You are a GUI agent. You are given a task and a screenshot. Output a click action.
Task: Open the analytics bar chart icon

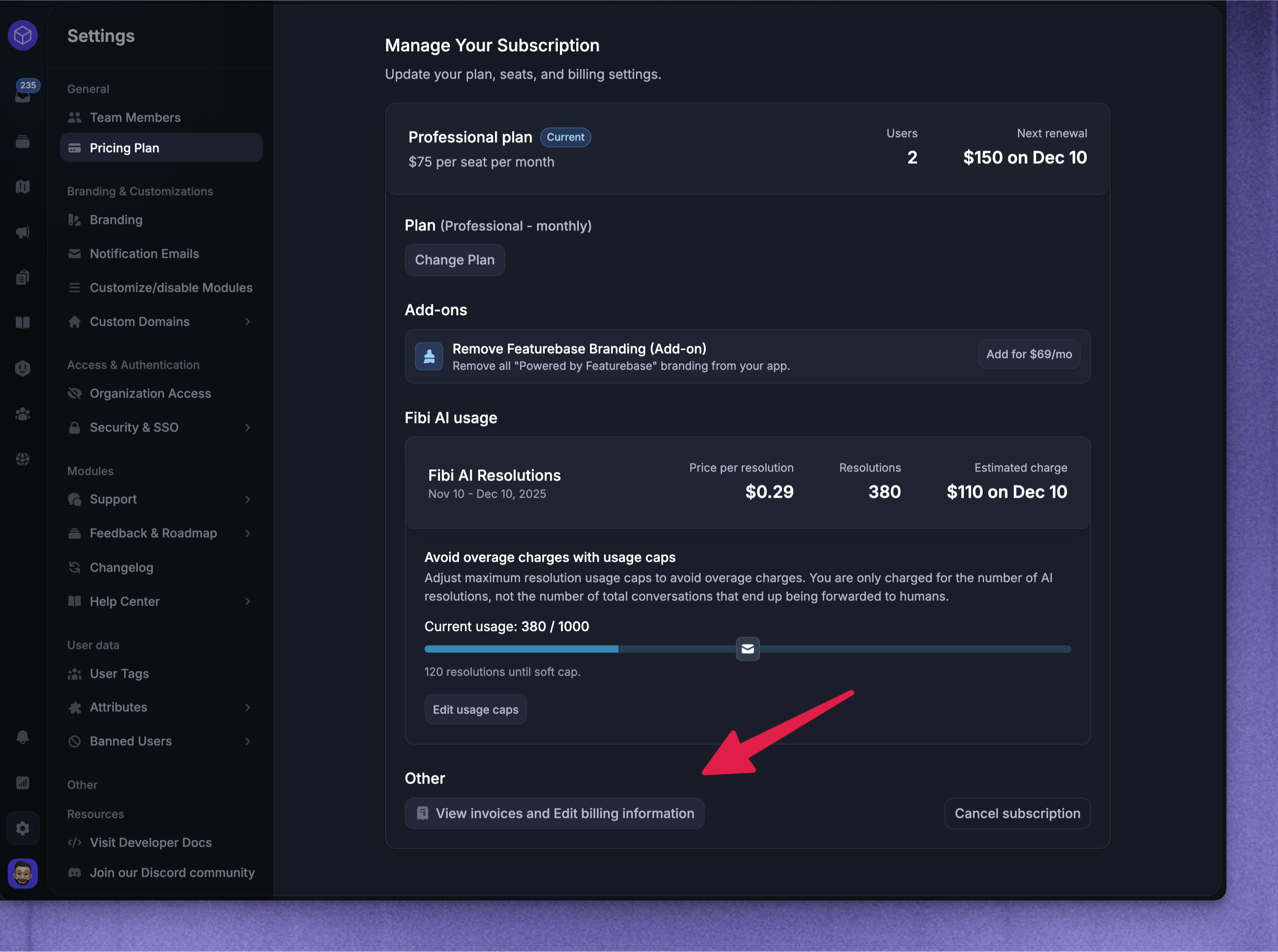coord(22,783)
